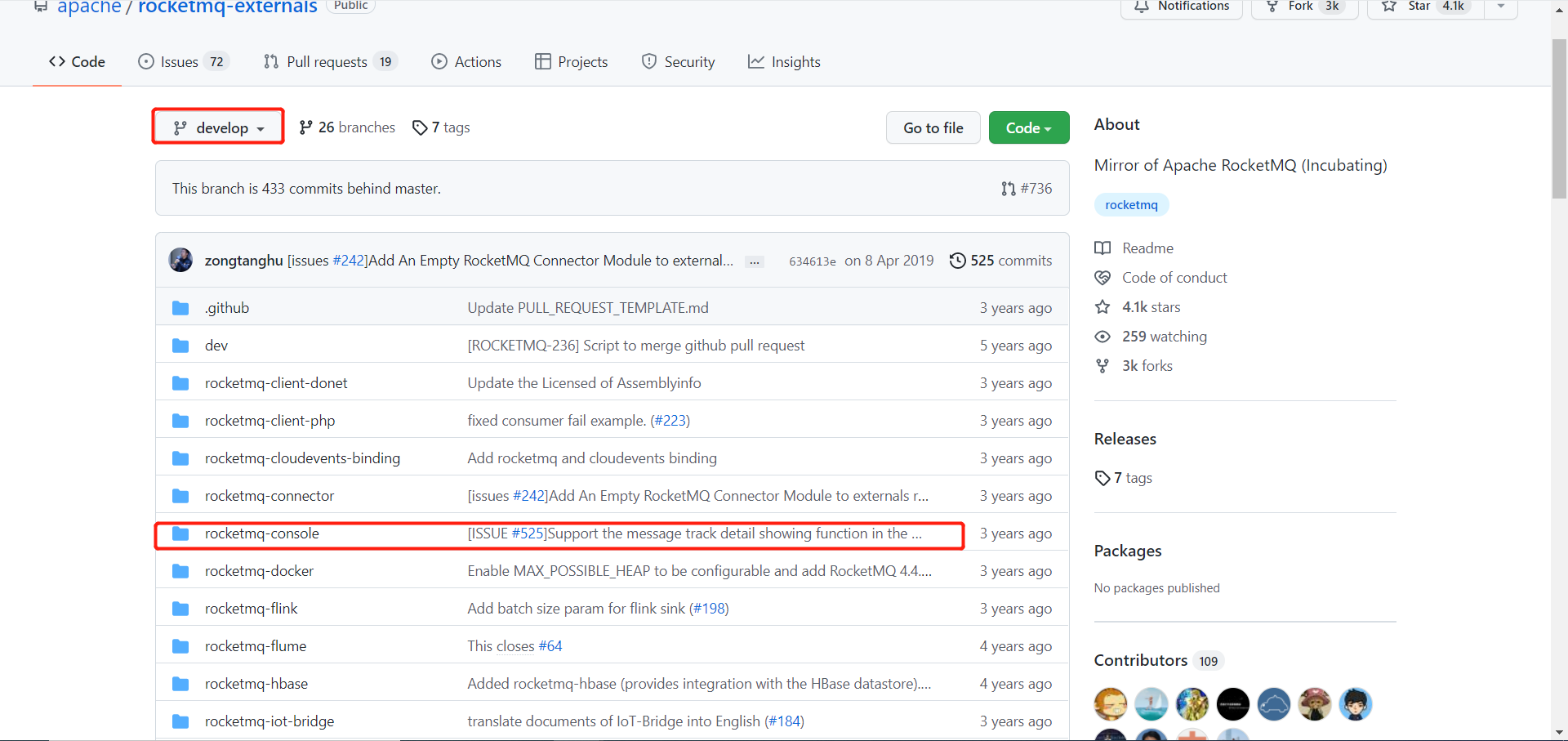This screenshot has height=741, width=1568.
Task: Open the green Code dropdown
Action: (x=1029, y=127)
